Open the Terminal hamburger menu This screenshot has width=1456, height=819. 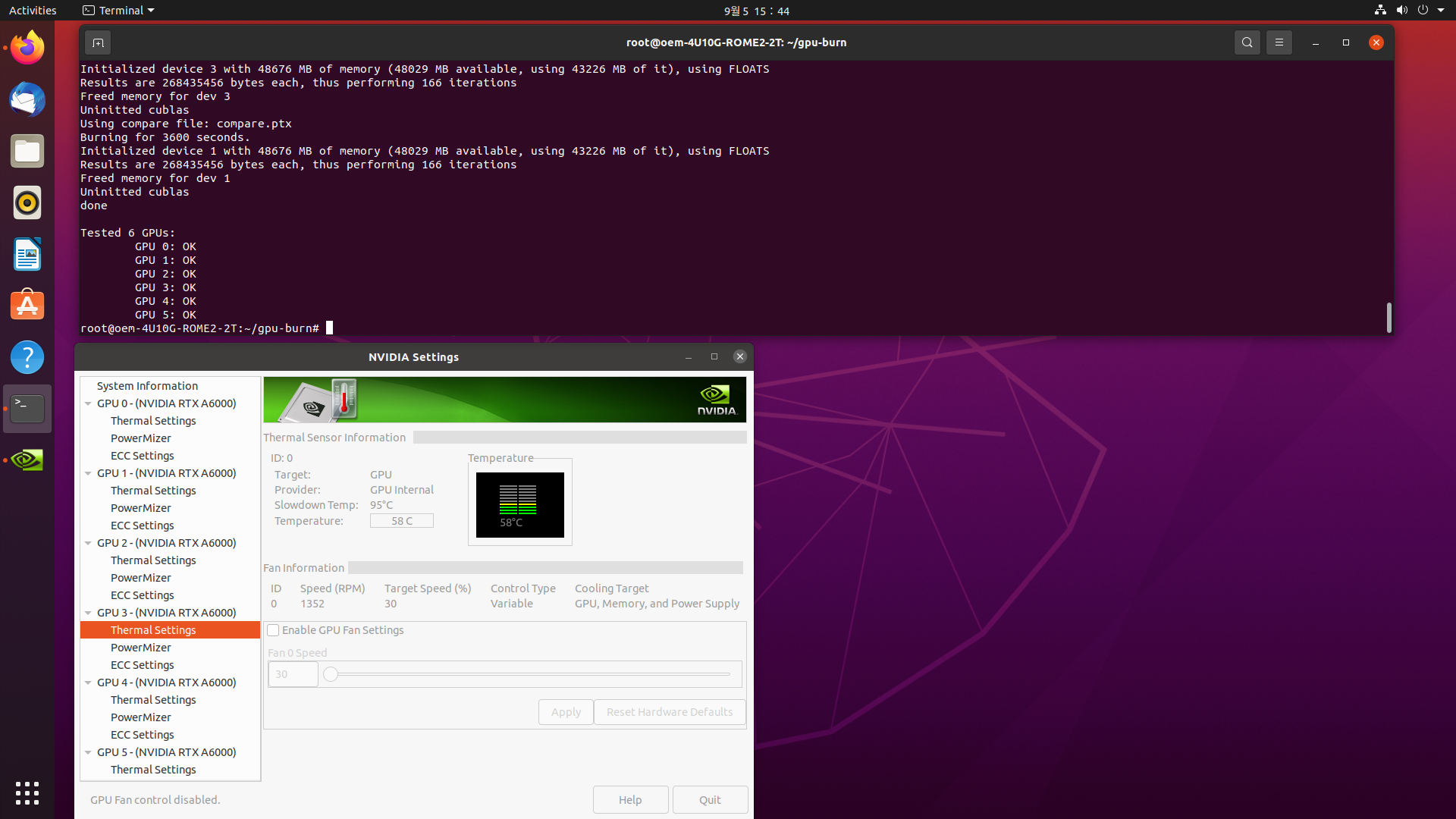(1279, 42)
